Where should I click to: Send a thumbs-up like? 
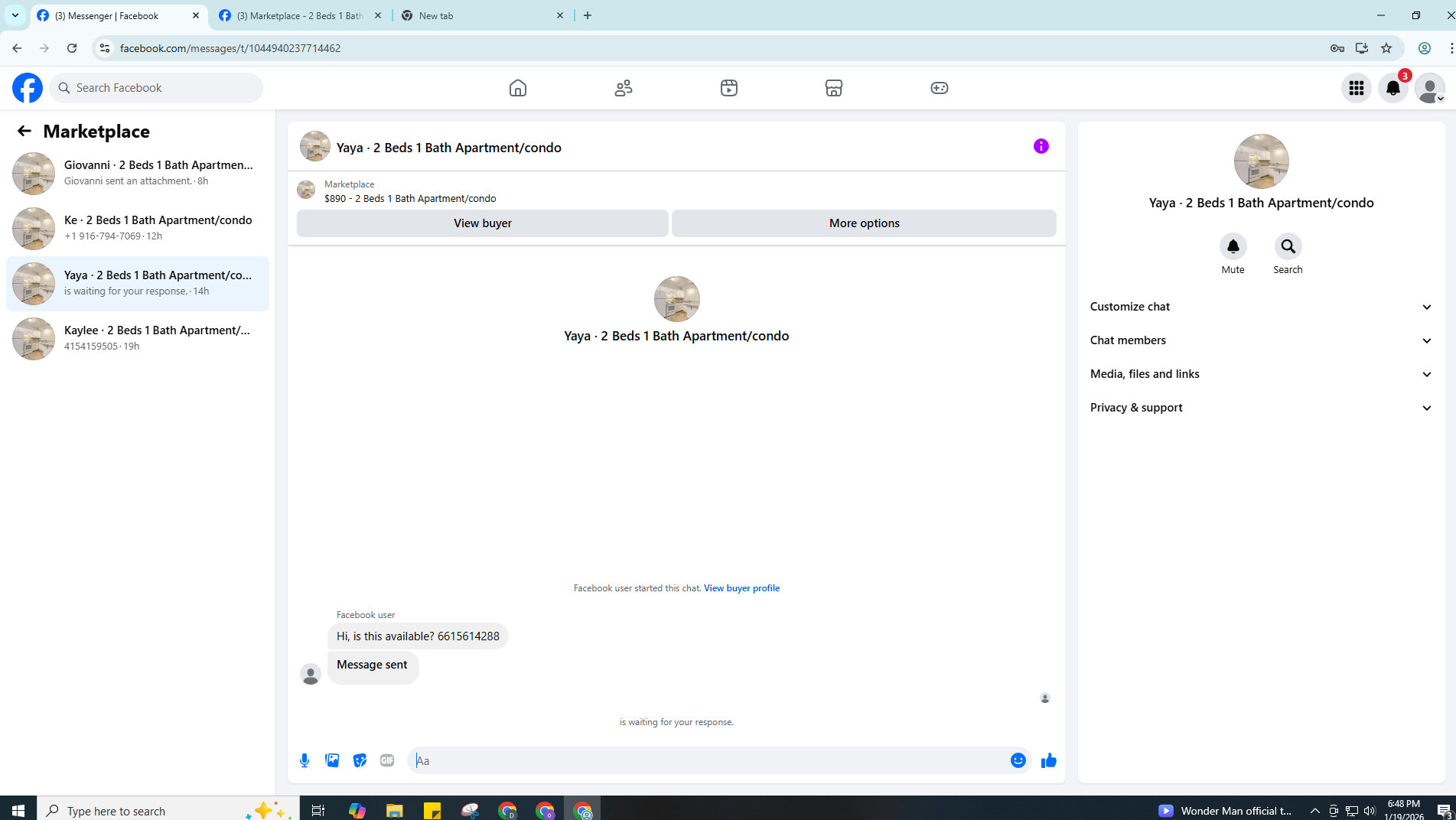coord(1048,760)
